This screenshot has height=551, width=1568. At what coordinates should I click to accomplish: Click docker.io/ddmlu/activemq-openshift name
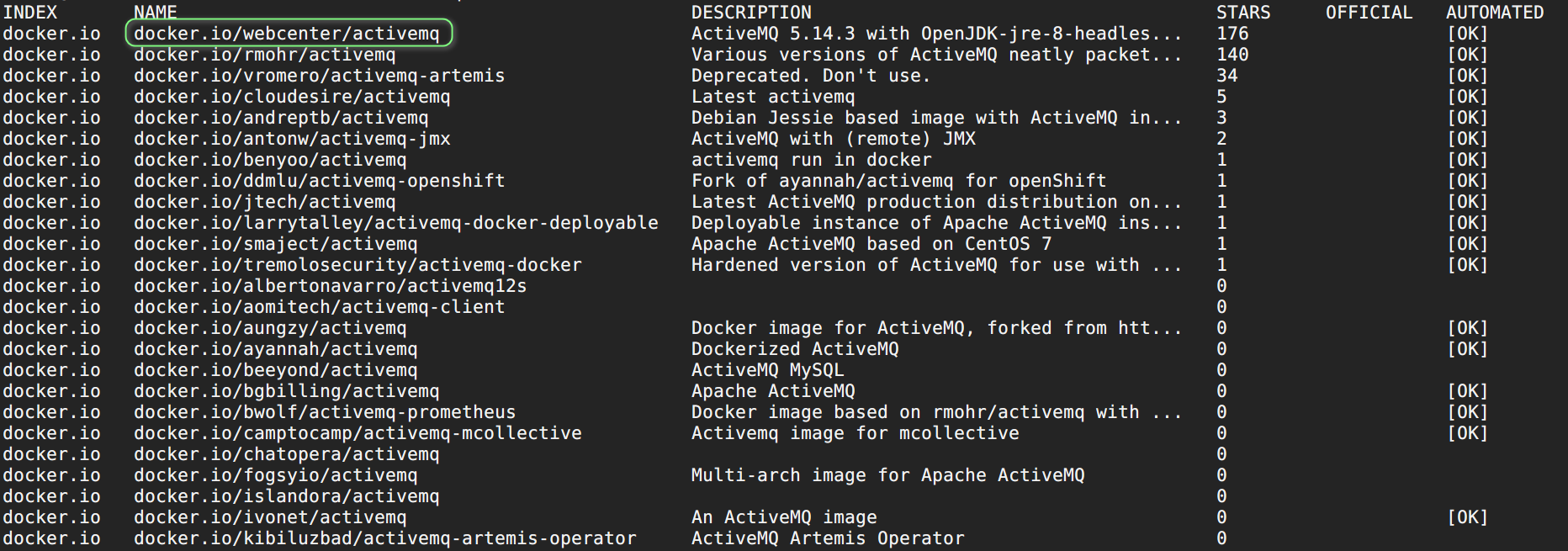[320, 181]
